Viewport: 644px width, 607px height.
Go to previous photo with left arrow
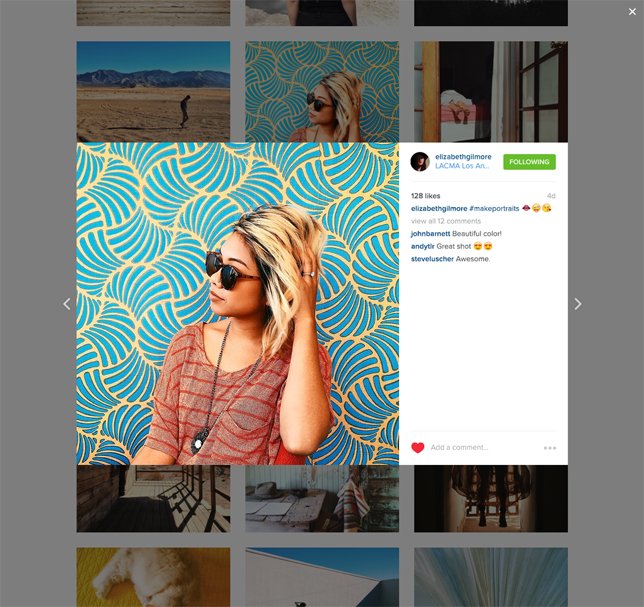coord(67,304)
